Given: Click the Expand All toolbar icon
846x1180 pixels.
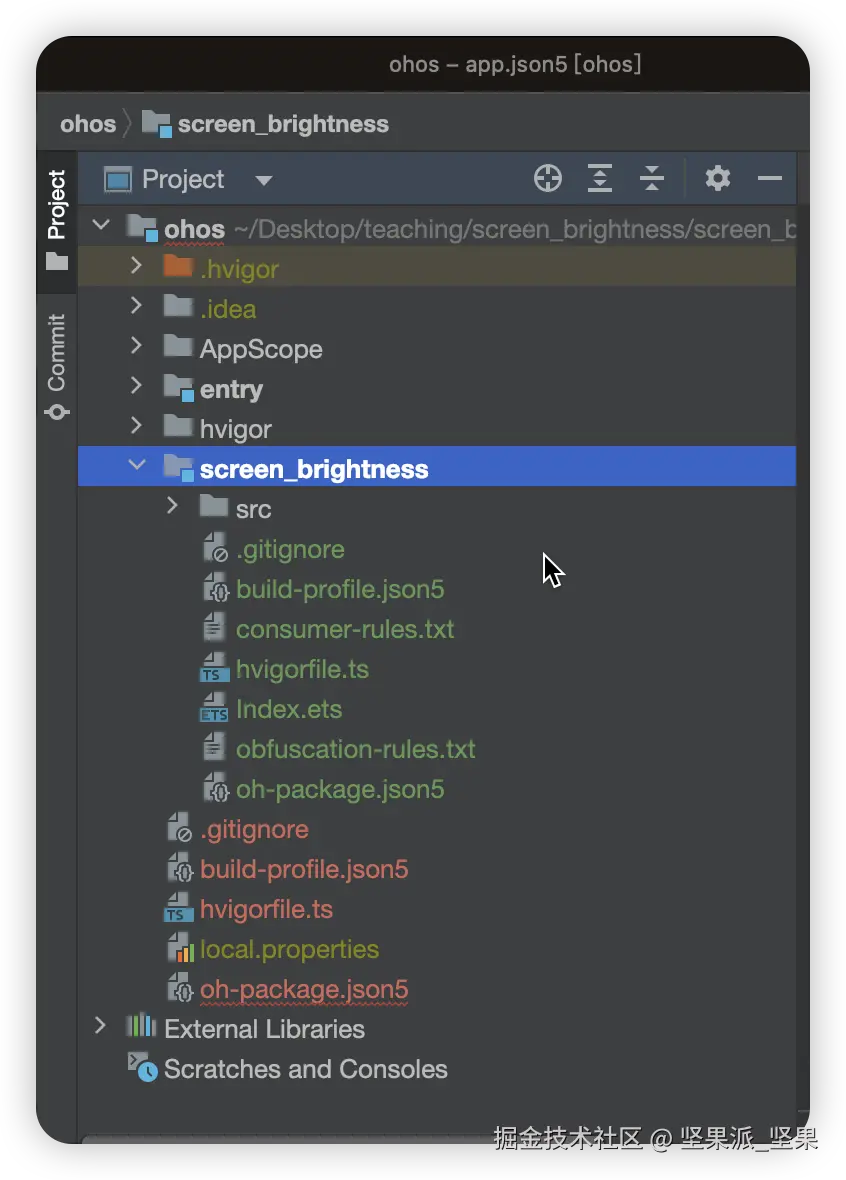Looking at the screenshot, I should [599, 179].
